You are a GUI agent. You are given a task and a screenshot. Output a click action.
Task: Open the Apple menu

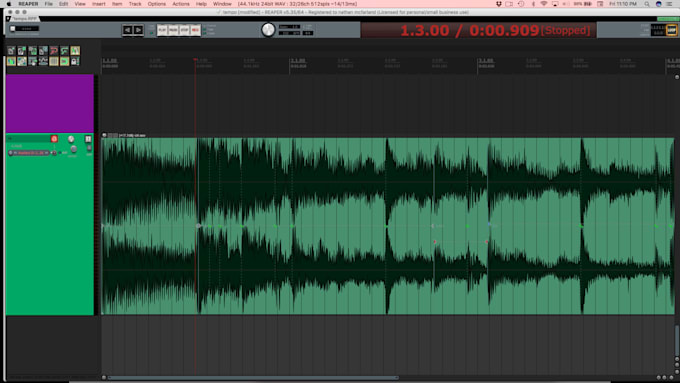click(8, 4)
